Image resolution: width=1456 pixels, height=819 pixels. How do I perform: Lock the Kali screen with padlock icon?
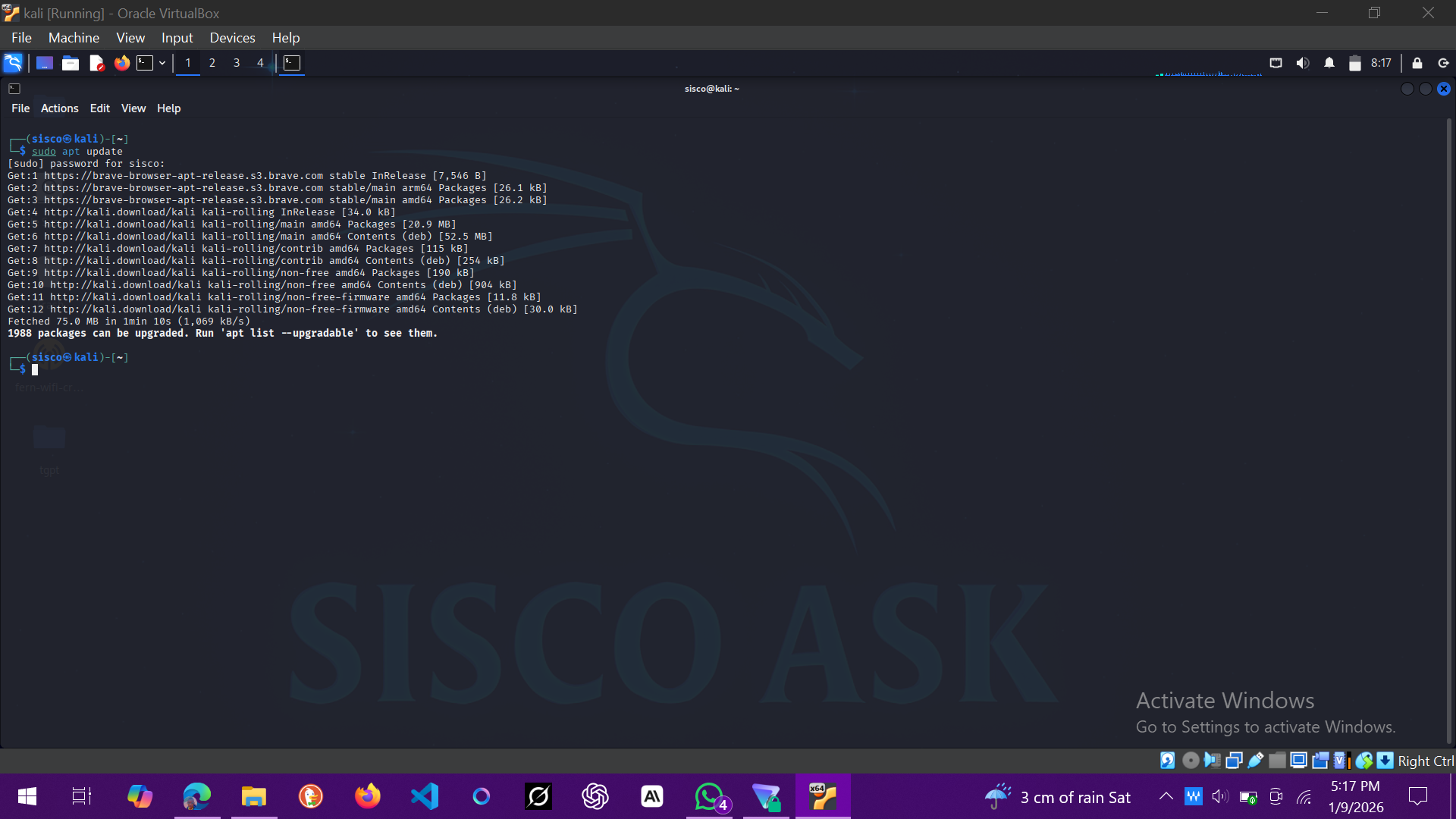[x=1417, y=63]
